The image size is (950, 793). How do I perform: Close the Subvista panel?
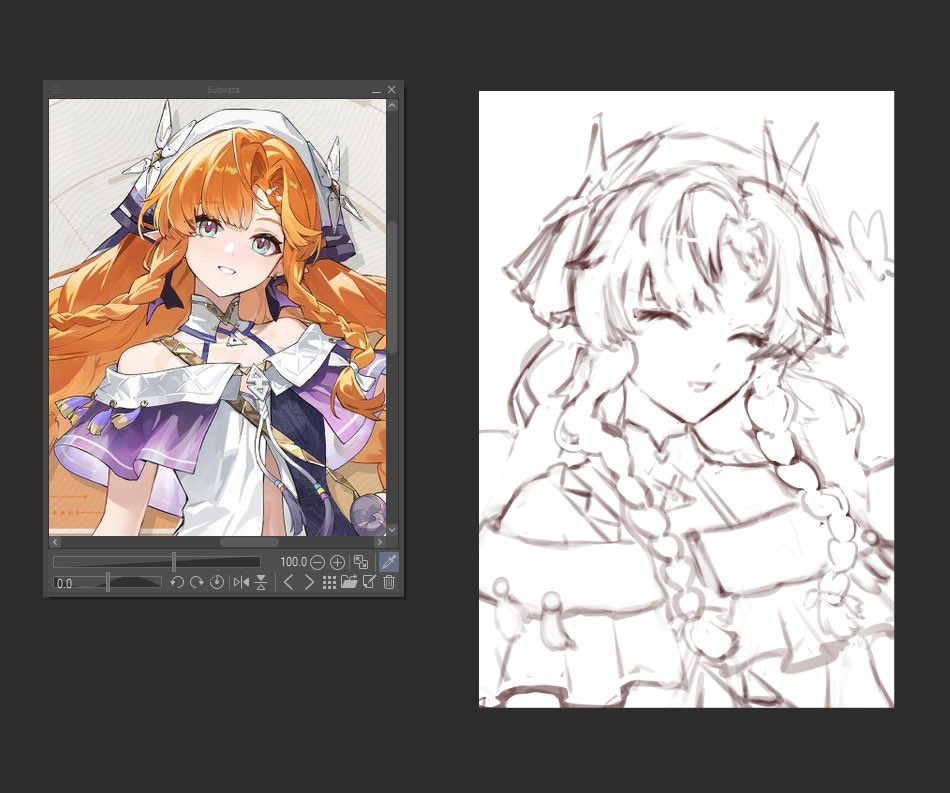coord(391,90)
